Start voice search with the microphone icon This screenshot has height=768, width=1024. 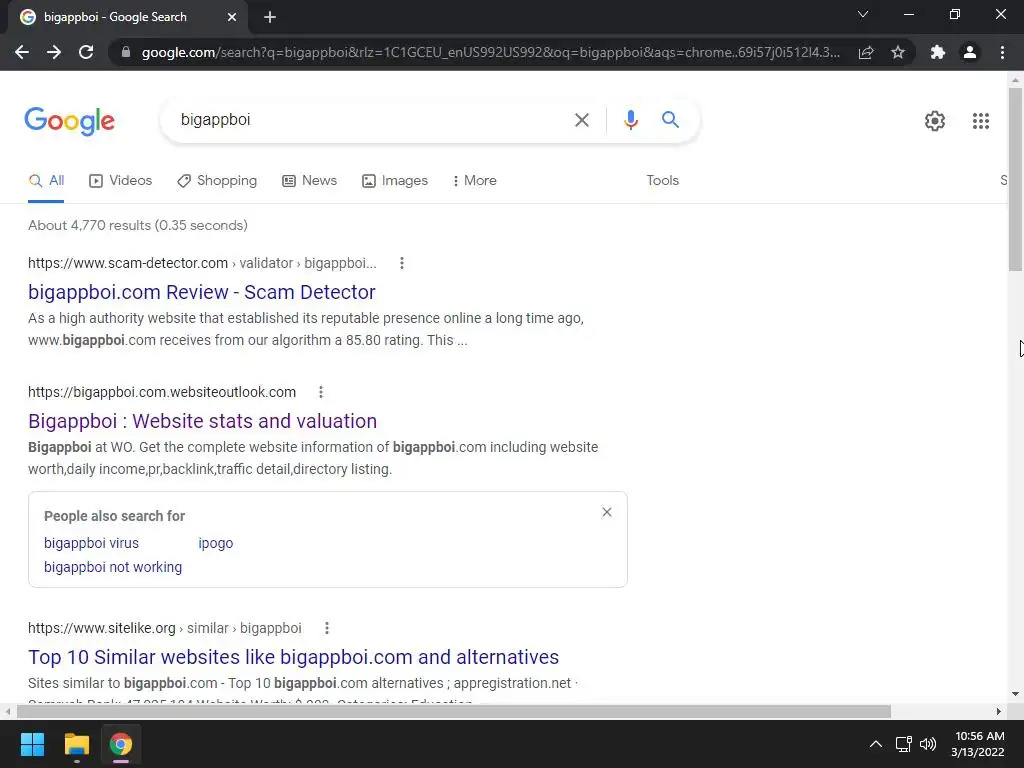[630, 120]
